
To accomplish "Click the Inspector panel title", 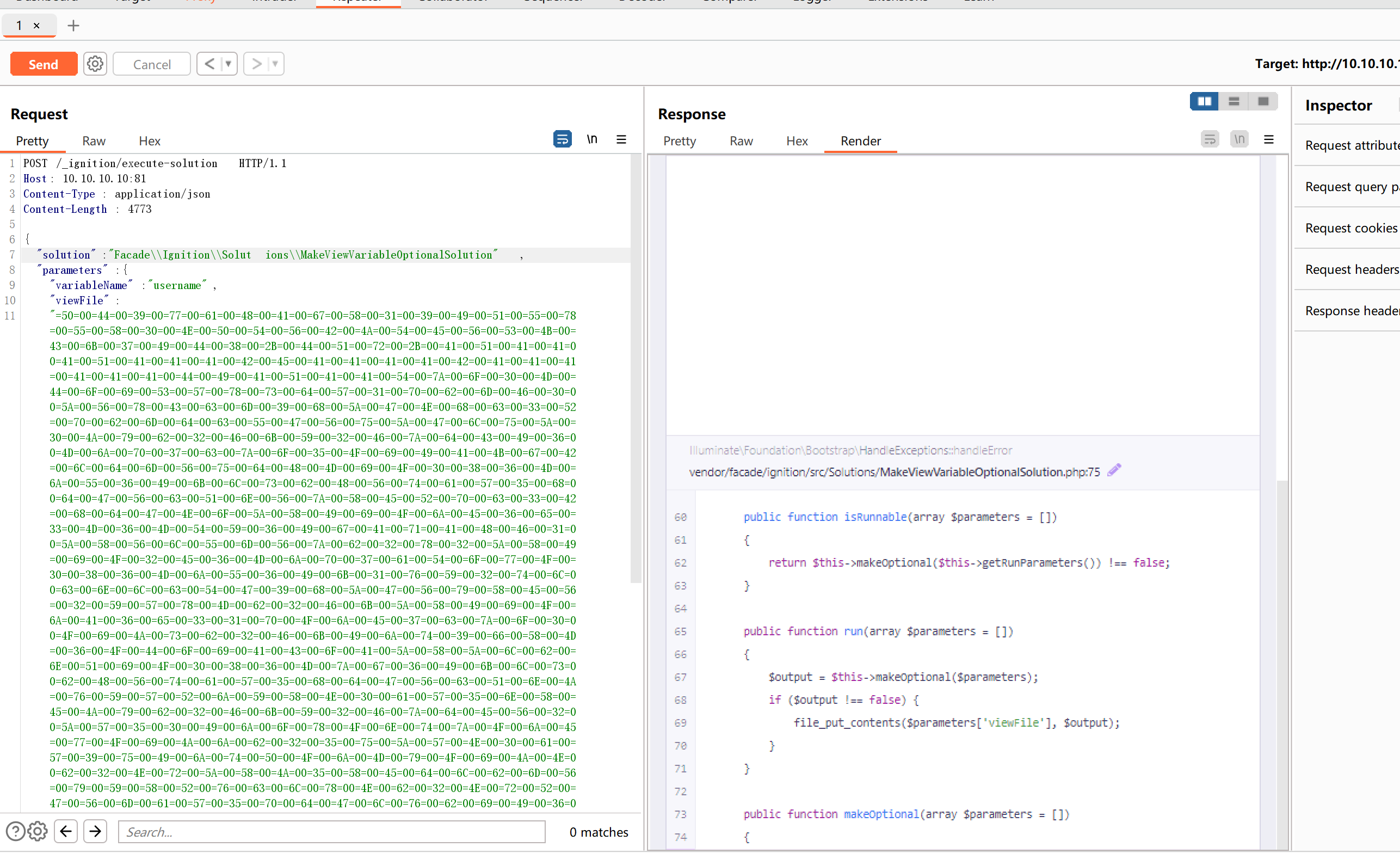I will 1338,106.
